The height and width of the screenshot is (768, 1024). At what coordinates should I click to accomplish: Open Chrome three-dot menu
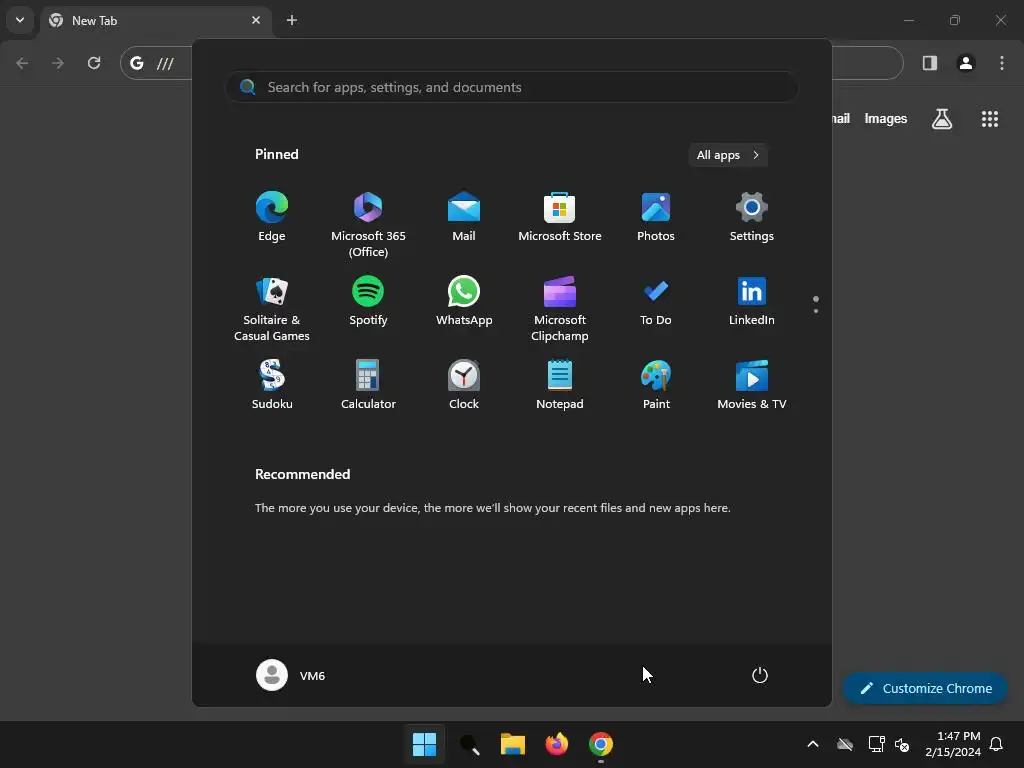(x=1002, y=63)
